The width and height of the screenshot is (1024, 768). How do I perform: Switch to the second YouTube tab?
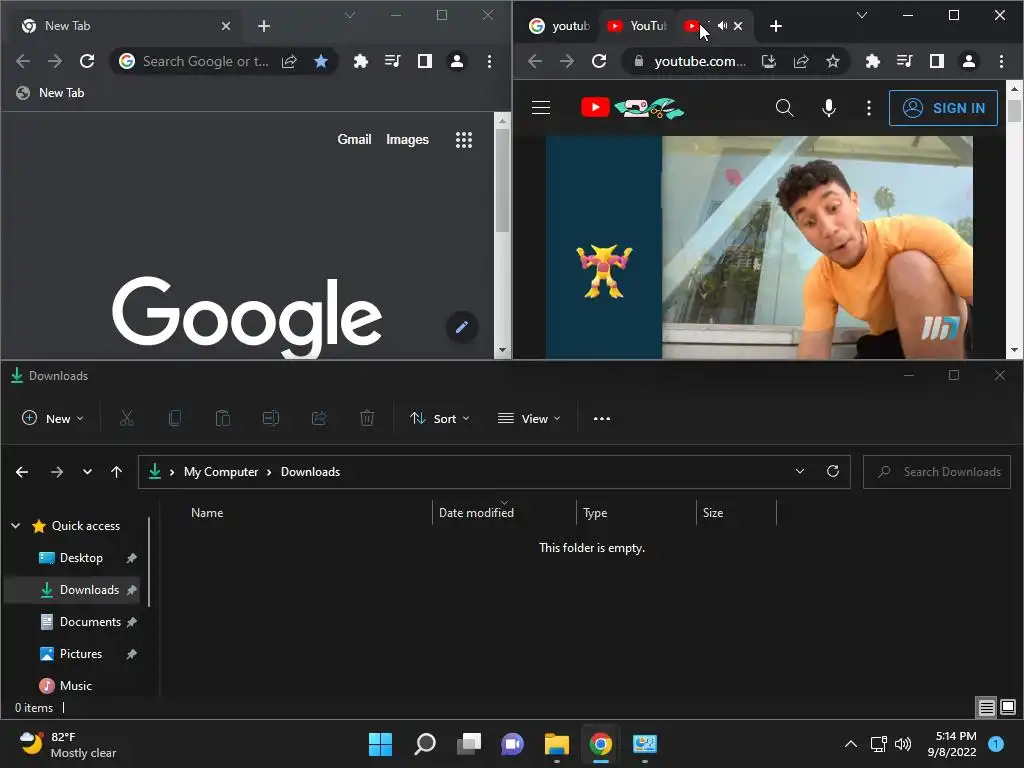(x=637, y=26)
